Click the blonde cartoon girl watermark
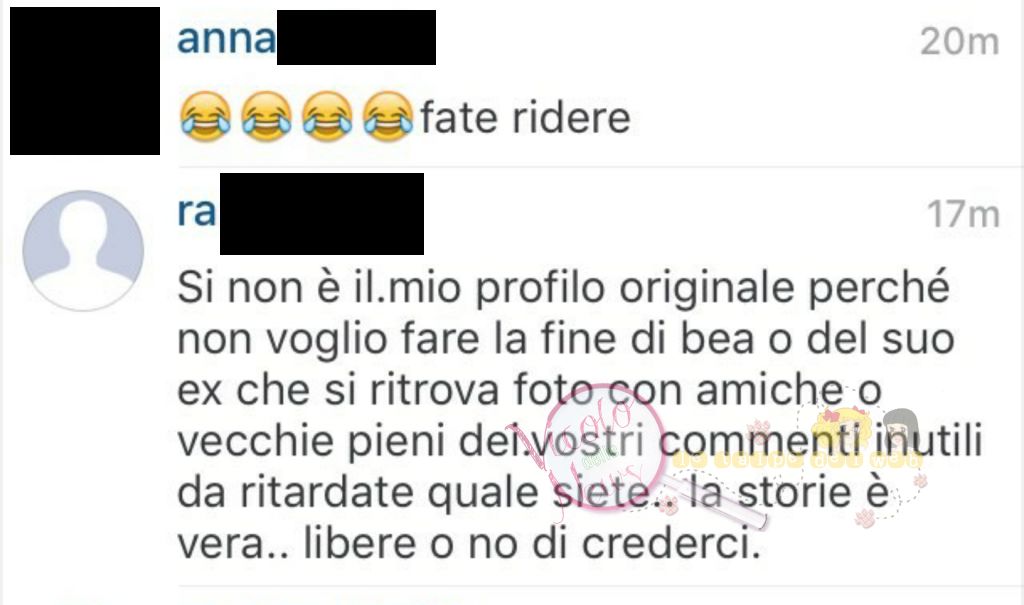Image resolution: width=1024 pixels, height=605 pixels. pyautogui.click(x=842, y=431)
